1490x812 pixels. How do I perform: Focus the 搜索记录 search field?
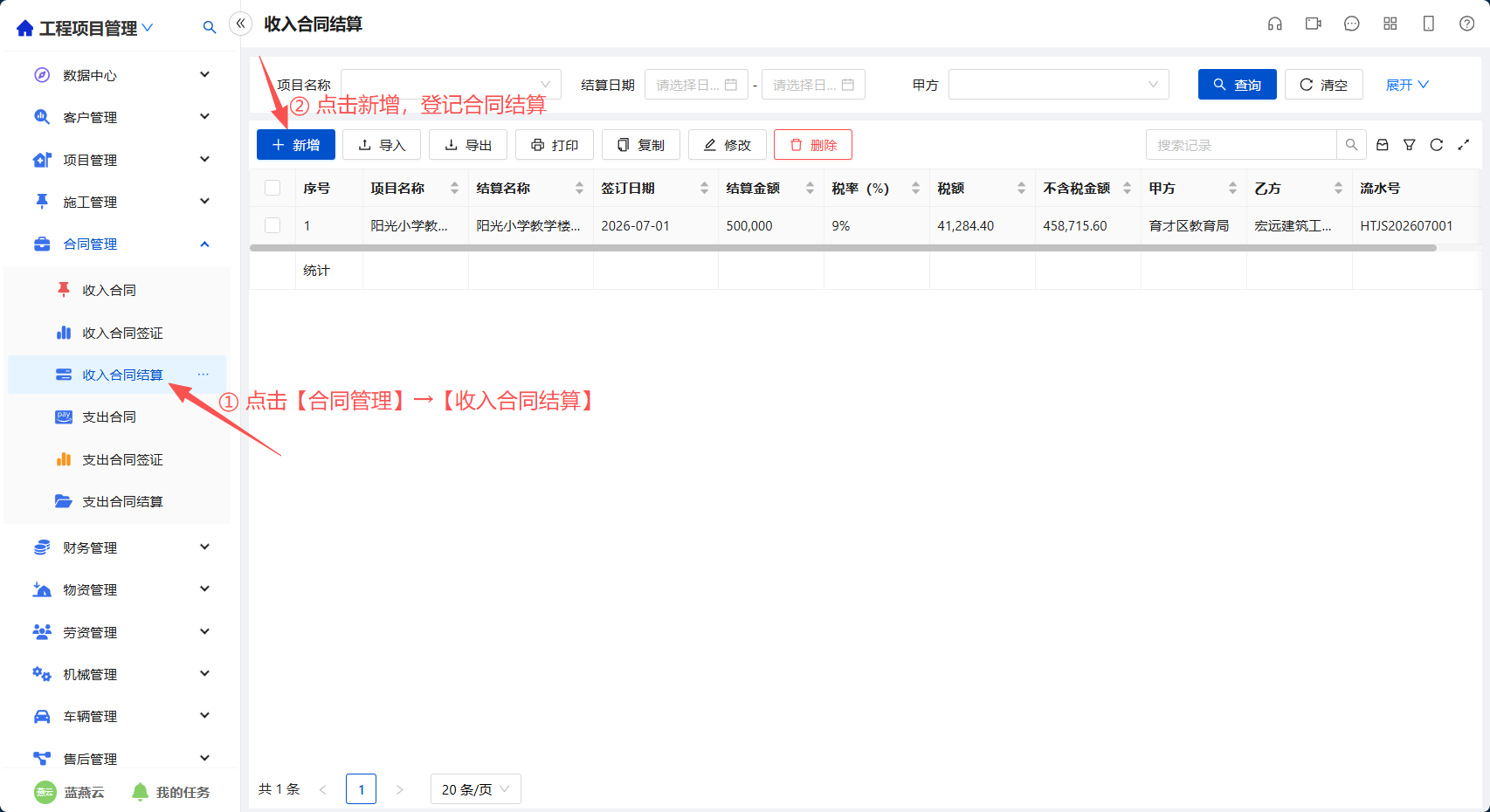click(x=1241, y=145)
